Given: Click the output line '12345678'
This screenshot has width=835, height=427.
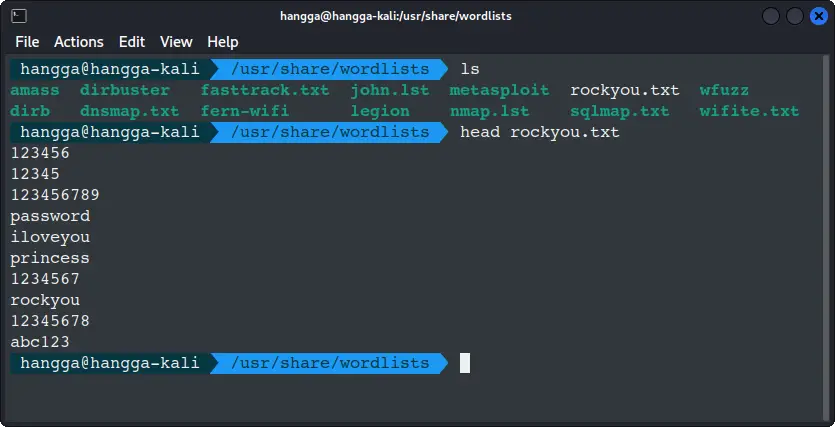Looking at the screenshot, I should pyautogui.click(x=50, y=321).
